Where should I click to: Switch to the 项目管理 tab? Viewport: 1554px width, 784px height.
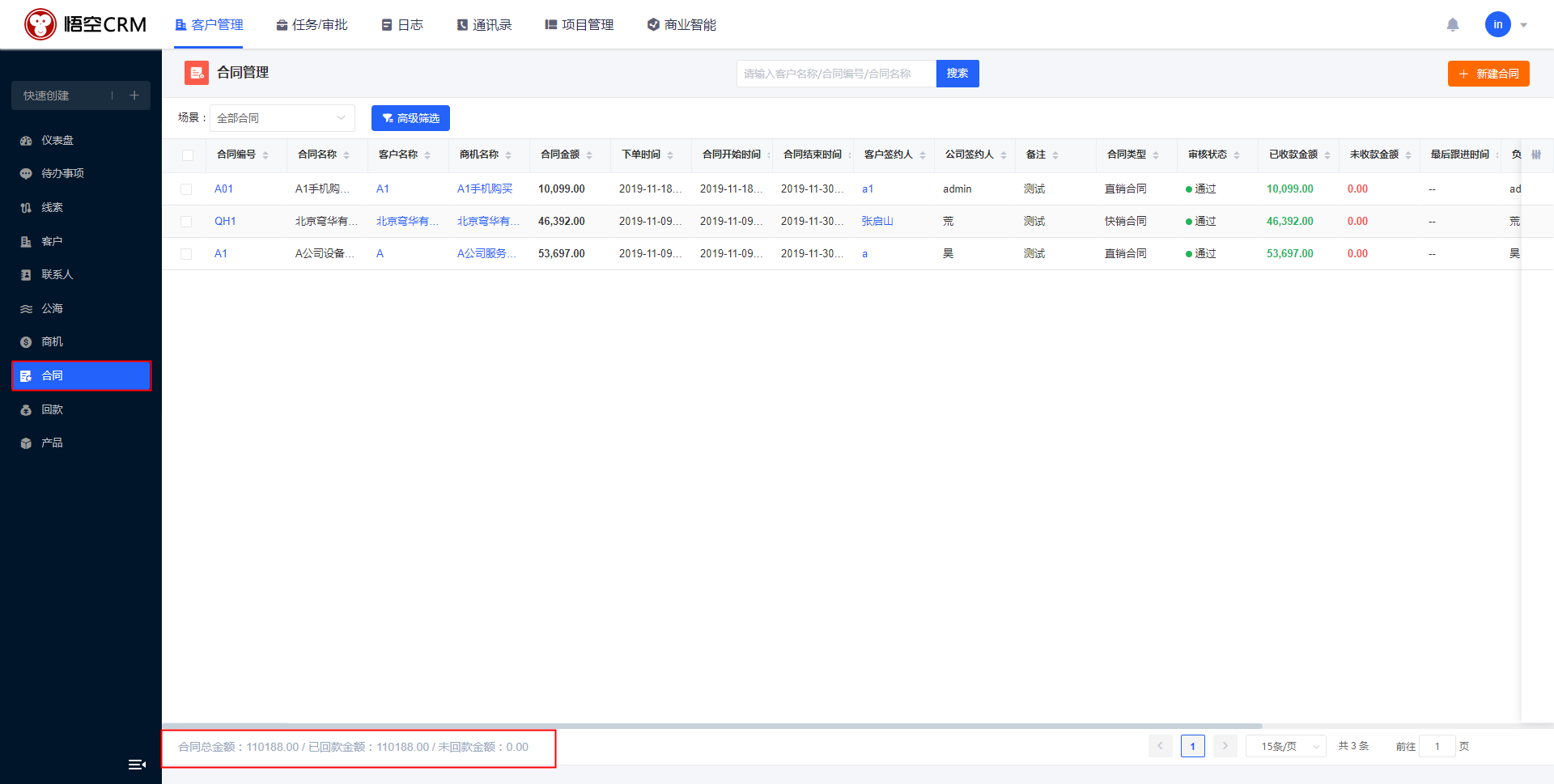pyautogui.click(x=579, y=24)
